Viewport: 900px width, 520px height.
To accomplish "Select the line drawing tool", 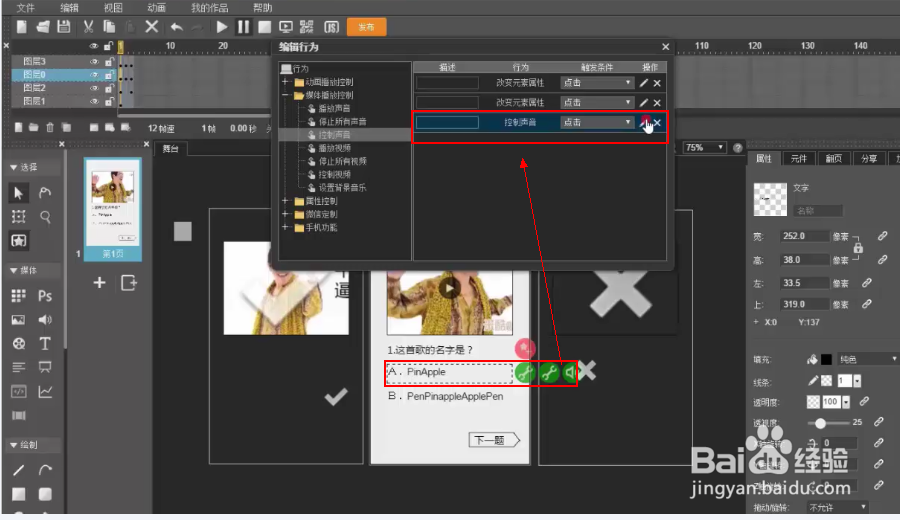I will pos(18,470).
